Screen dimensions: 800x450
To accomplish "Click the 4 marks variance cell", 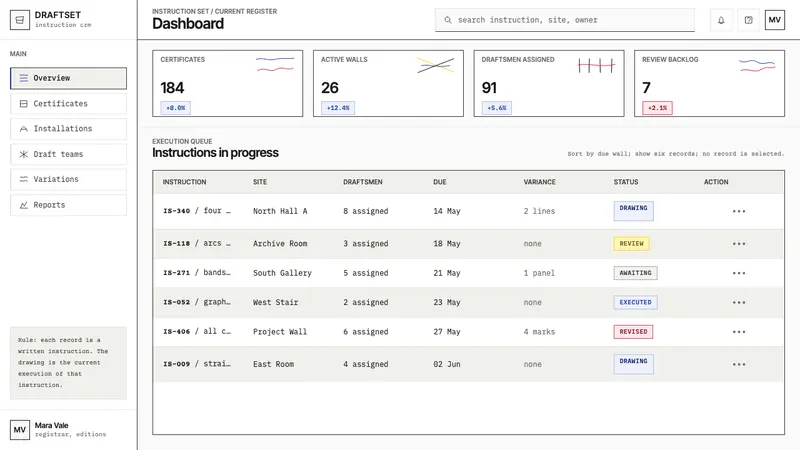I will coord(539,332).
